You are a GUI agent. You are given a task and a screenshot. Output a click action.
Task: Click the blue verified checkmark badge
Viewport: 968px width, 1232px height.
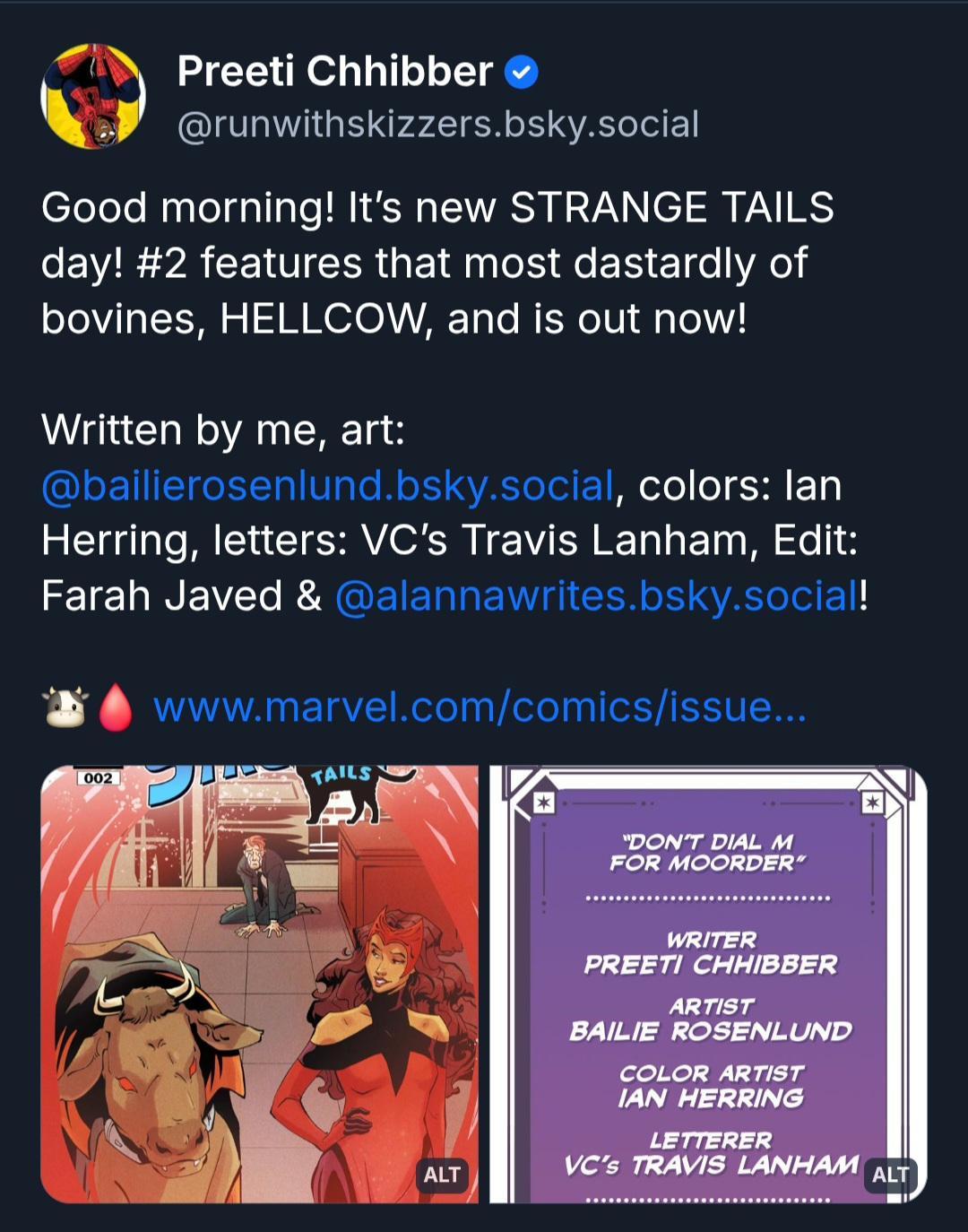522,72
